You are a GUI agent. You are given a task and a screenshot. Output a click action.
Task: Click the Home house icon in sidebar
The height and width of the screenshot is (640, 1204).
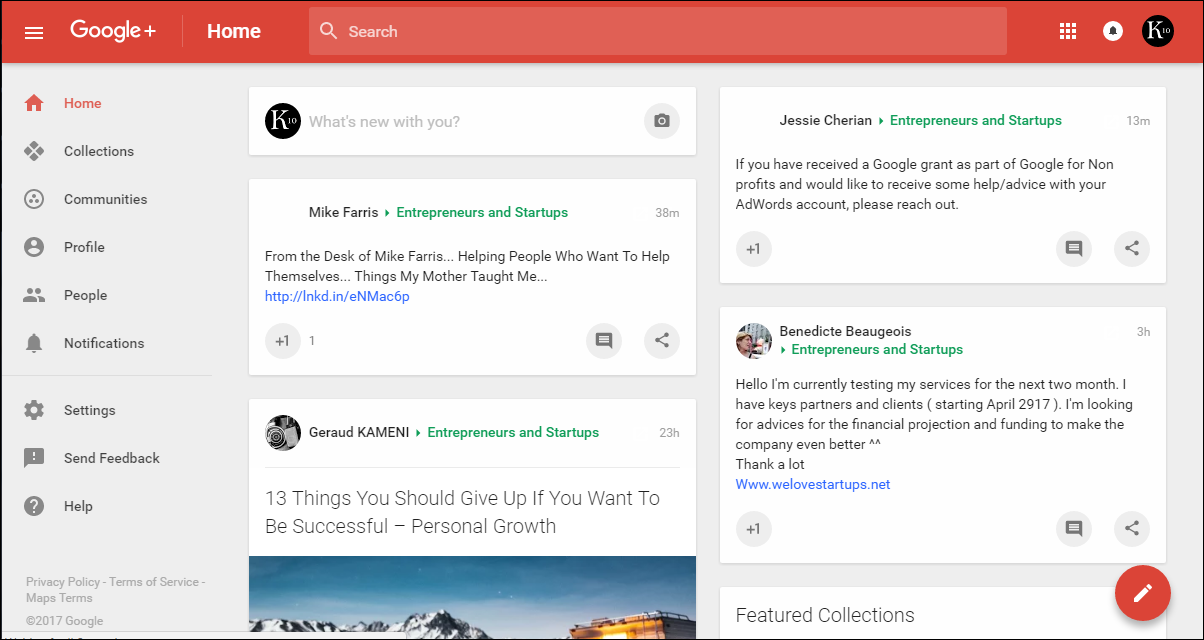point(34,103)
